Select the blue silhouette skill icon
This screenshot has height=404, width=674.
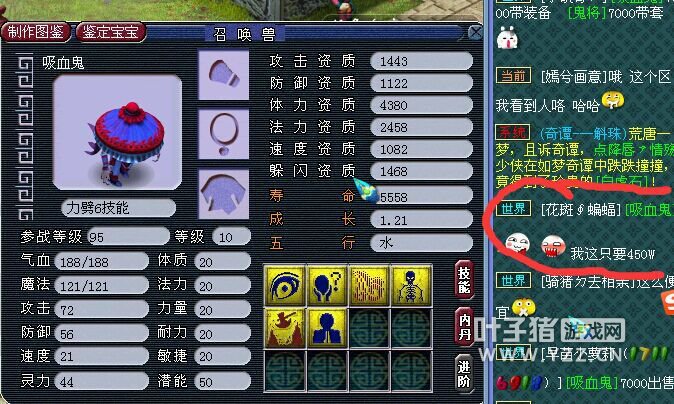(x=327, y=328)
